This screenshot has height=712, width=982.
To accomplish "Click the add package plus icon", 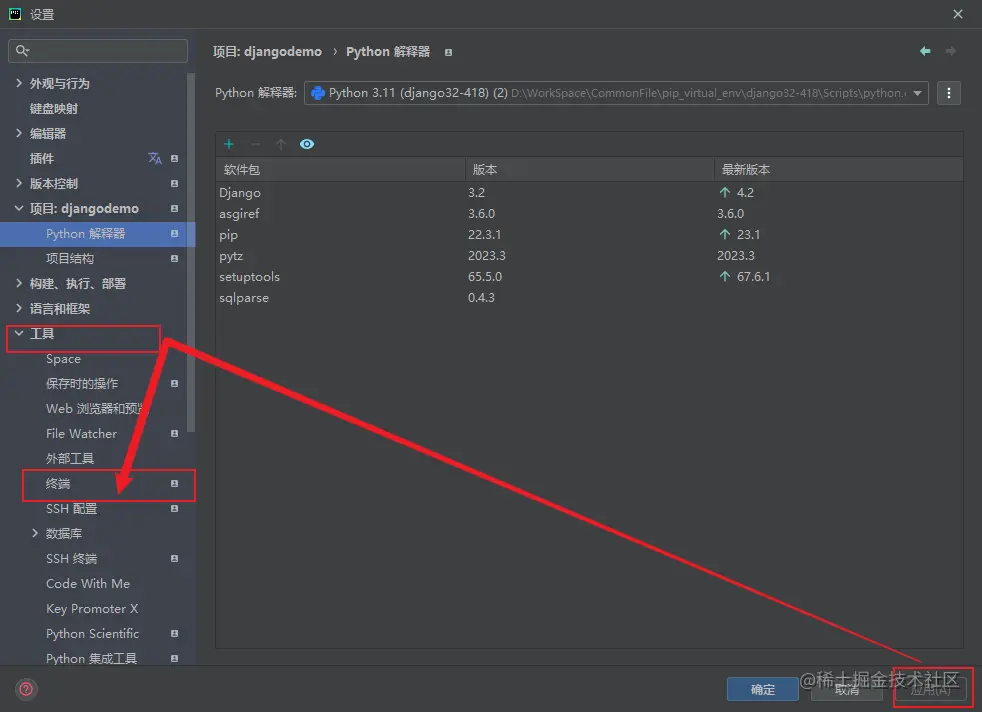I will [x=229, y=144].
